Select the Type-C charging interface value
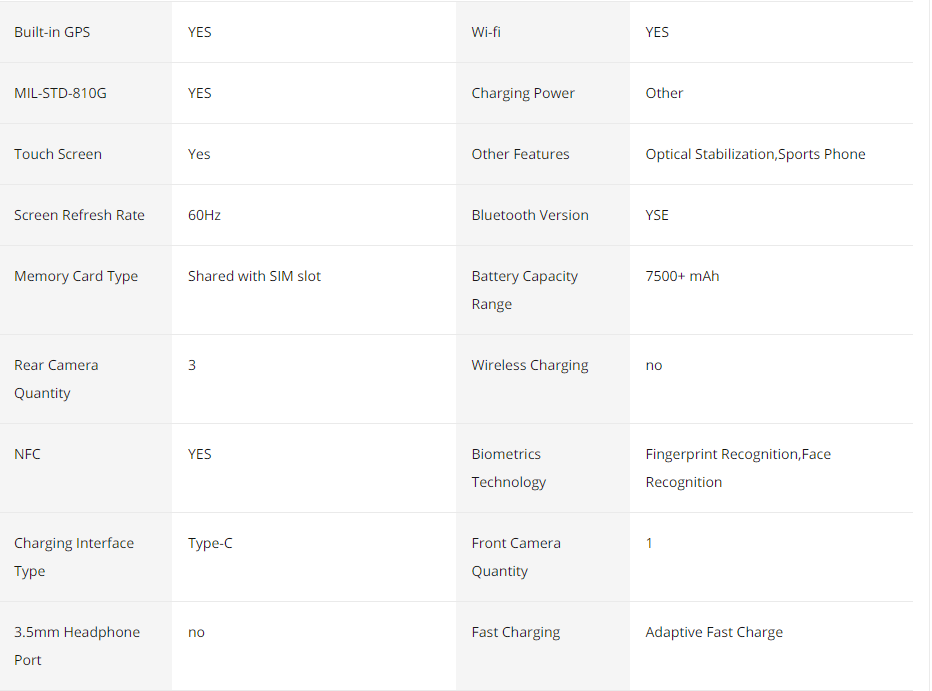This screenshot has height=691, width=932. coord(210,543)
